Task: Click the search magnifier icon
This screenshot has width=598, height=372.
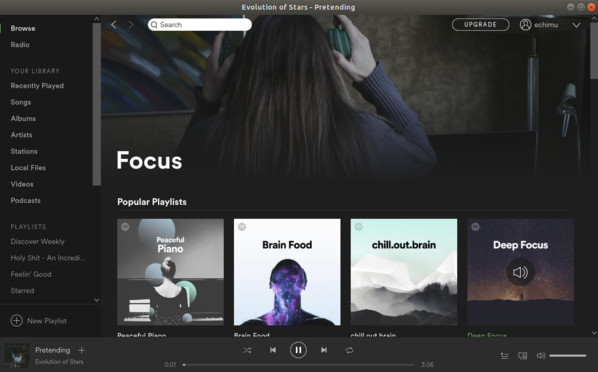Action: (154, 25)
